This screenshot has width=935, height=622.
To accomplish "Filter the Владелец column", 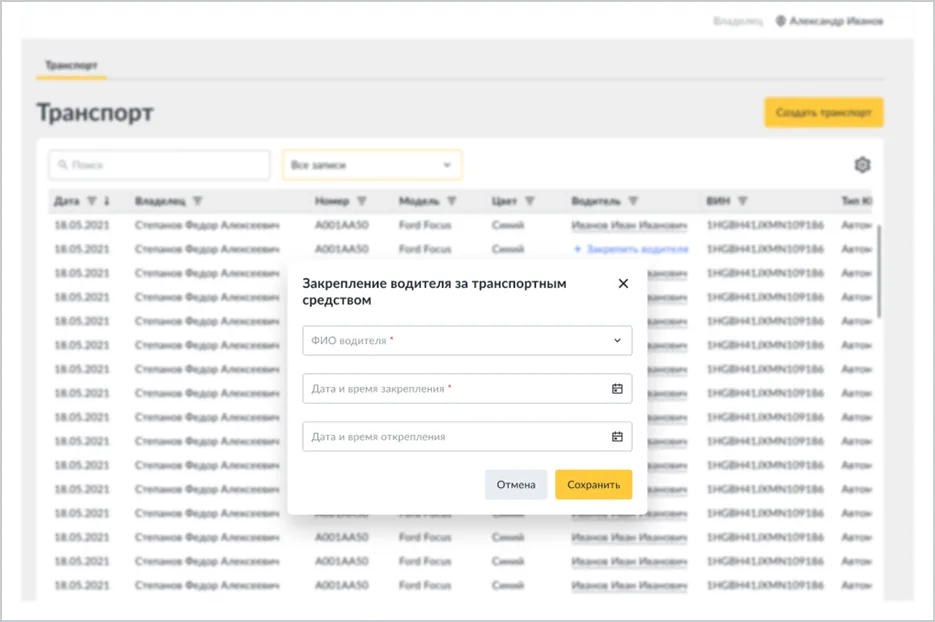I will point(198,201).
